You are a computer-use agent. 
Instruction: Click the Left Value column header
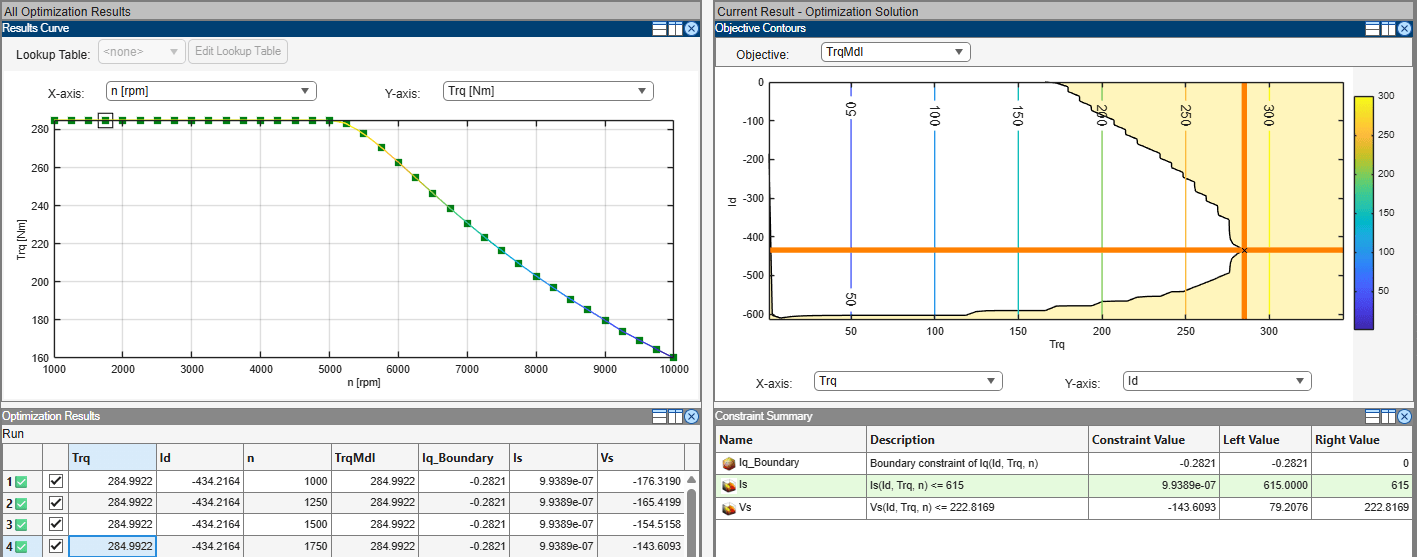pyautogui.click(x=1263, y=440)
